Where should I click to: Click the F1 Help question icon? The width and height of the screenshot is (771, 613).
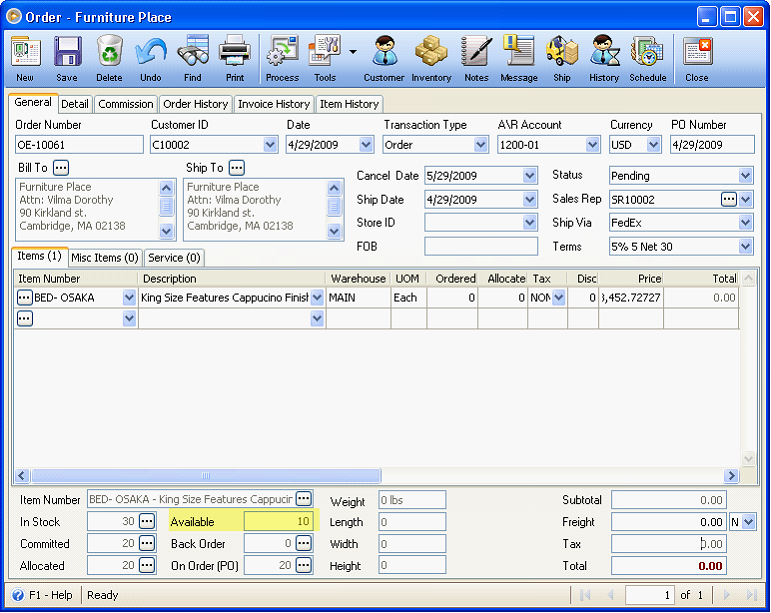(x=18, y=595)
